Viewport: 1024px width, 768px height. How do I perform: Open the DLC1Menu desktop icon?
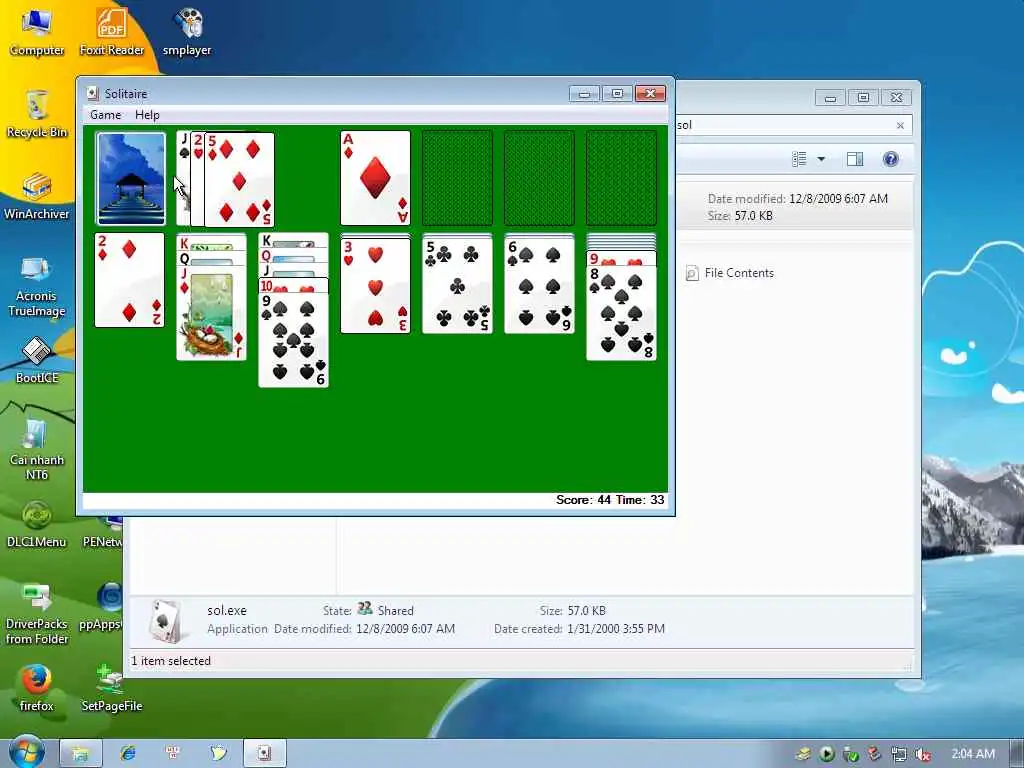point(37,524)
